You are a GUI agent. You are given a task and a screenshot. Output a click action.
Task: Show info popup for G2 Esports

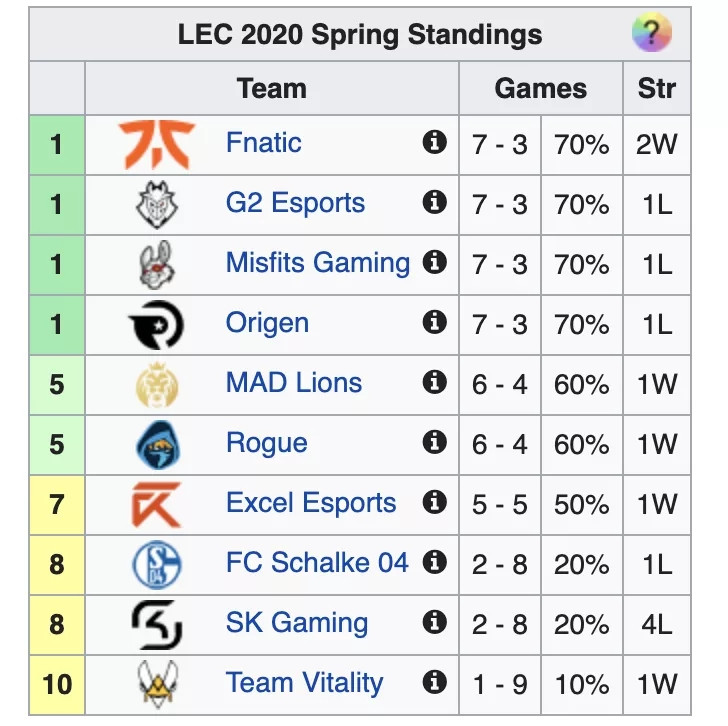click(x=435, y=202)
